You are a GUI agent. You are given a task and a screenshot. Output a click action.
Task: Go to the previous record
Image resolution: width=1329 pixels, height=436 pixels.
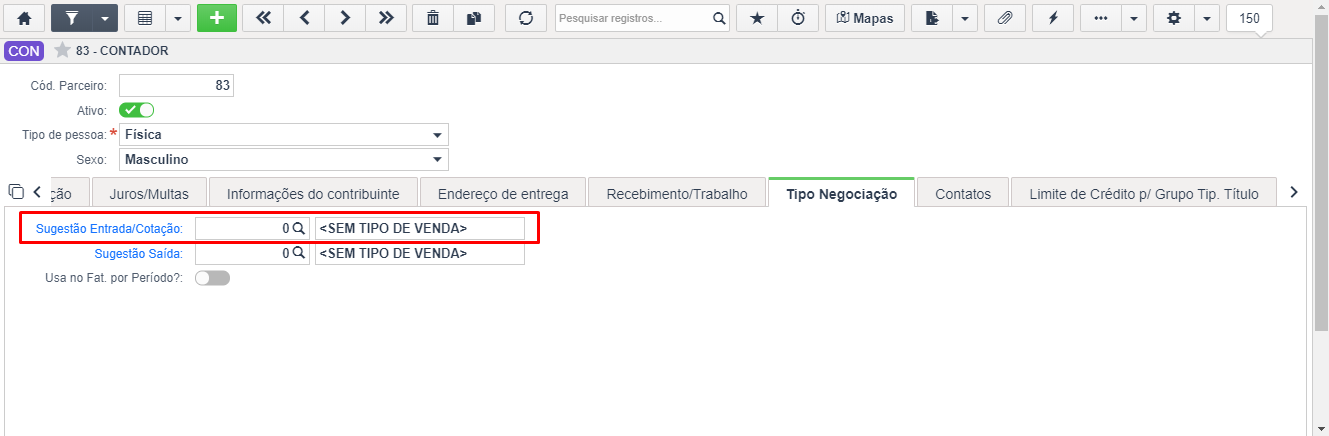(304, 18)
